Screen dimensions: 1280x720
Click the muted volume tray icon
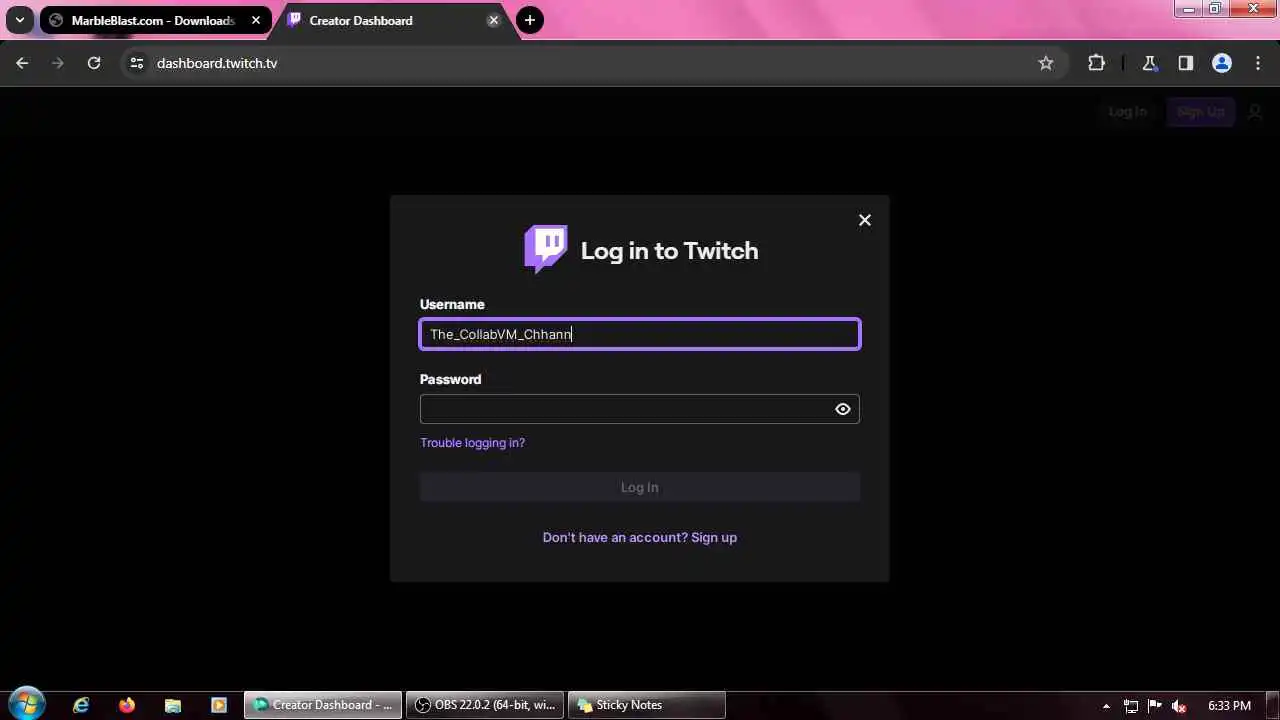pyautogui.click(x=1179, y=706)
